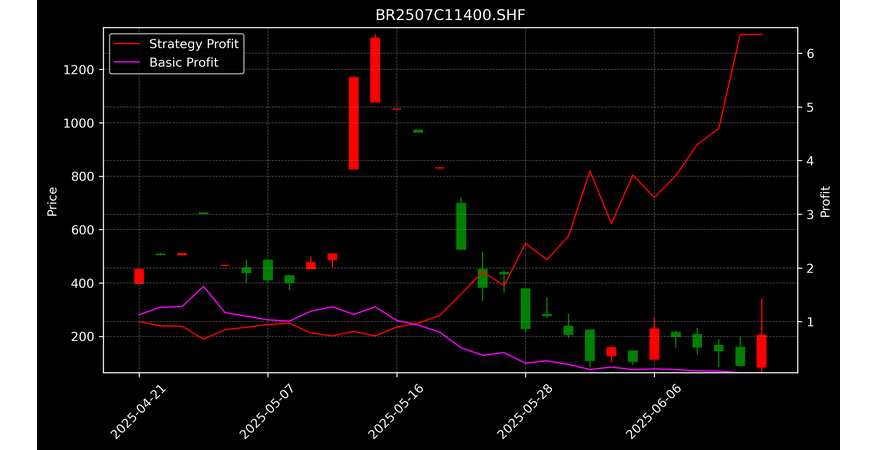This screenshot has height=450, width=878.
Task: Click the profit tick label 6
Action: [x=810, y=54]
